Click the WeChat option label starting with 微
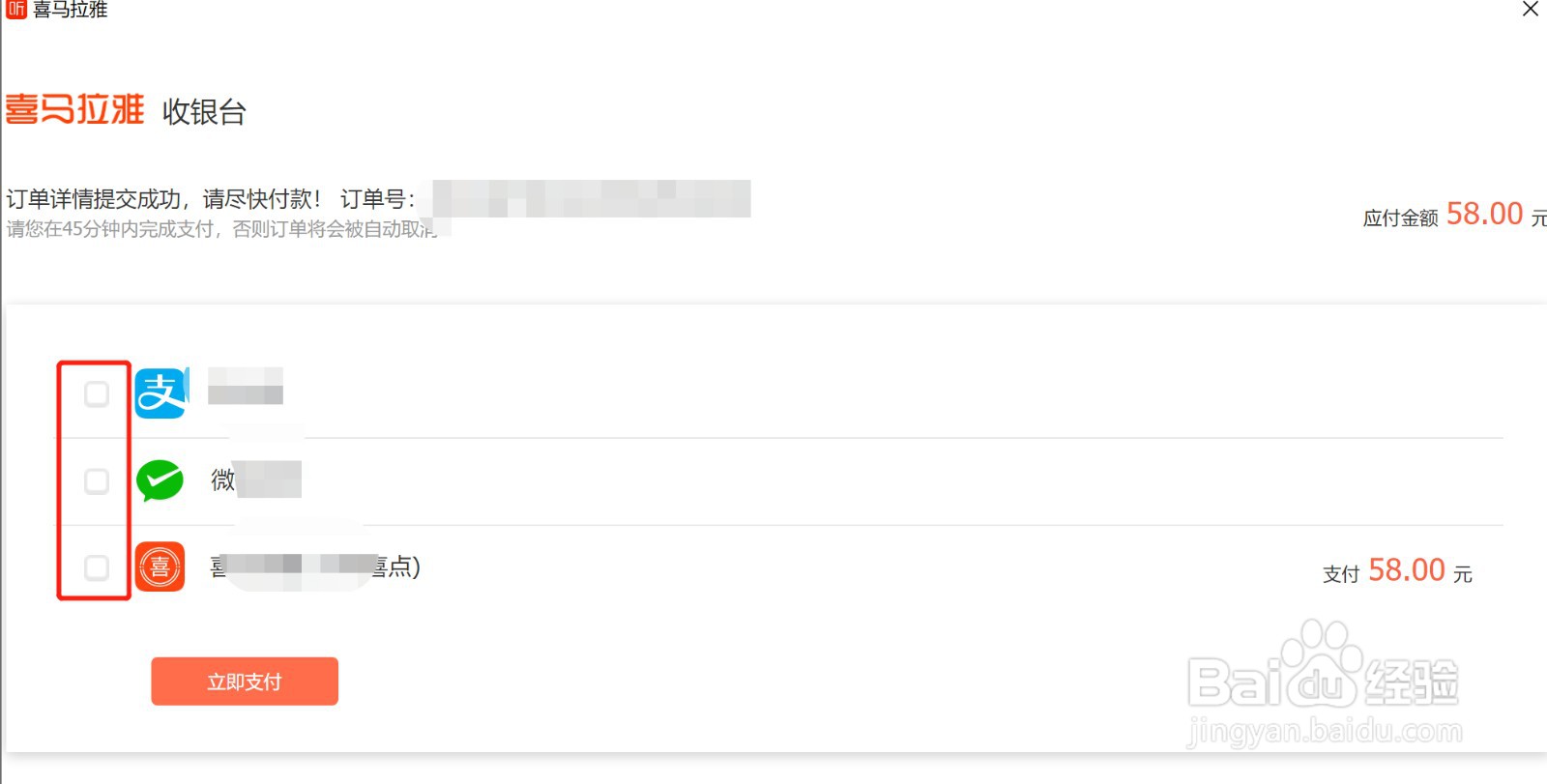Viewport: 1547px width, 784px height. pyautogui.click(x=255, y=479)
